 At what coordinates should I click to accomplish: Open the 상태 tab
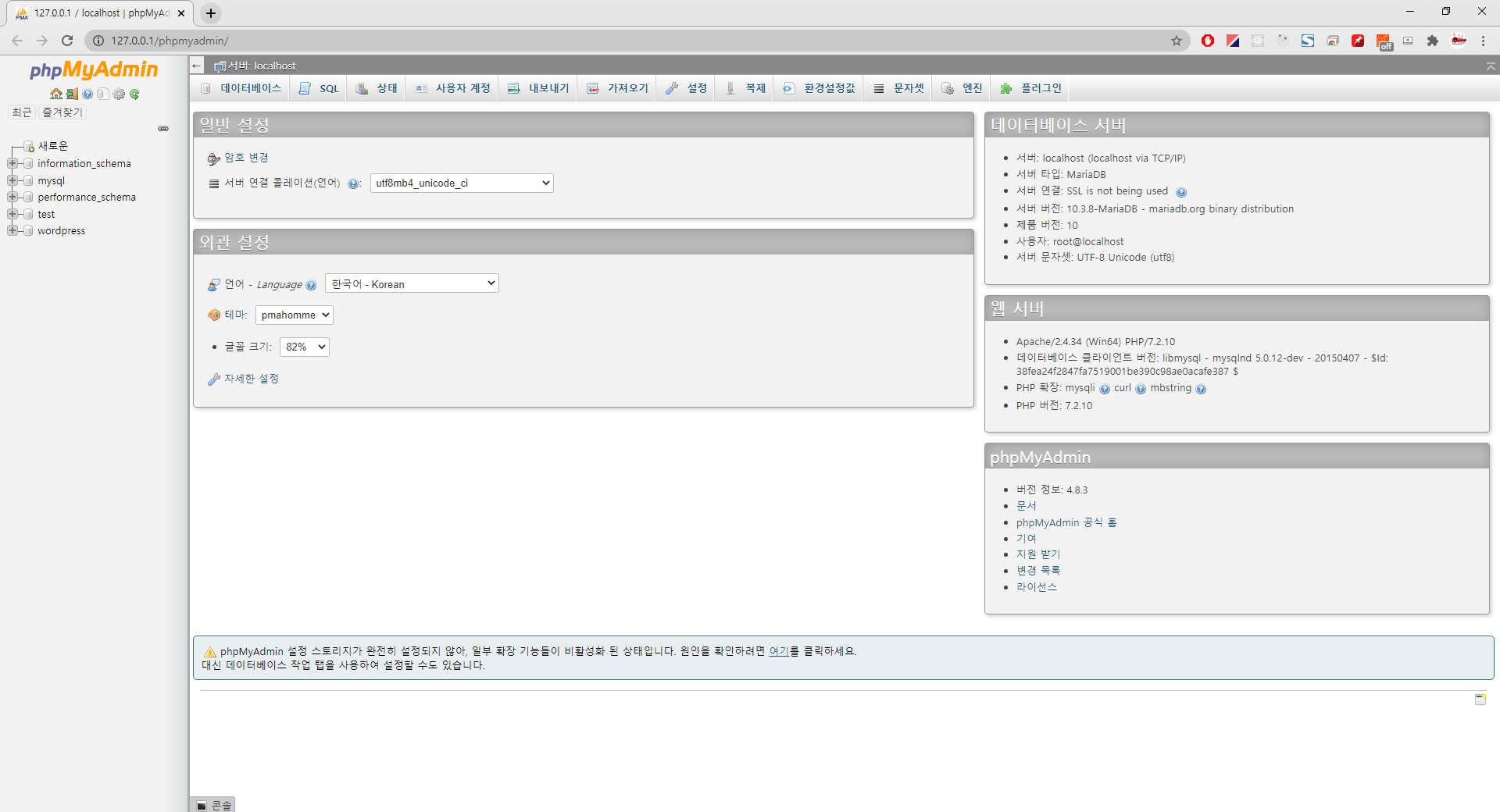coord(377,88)
